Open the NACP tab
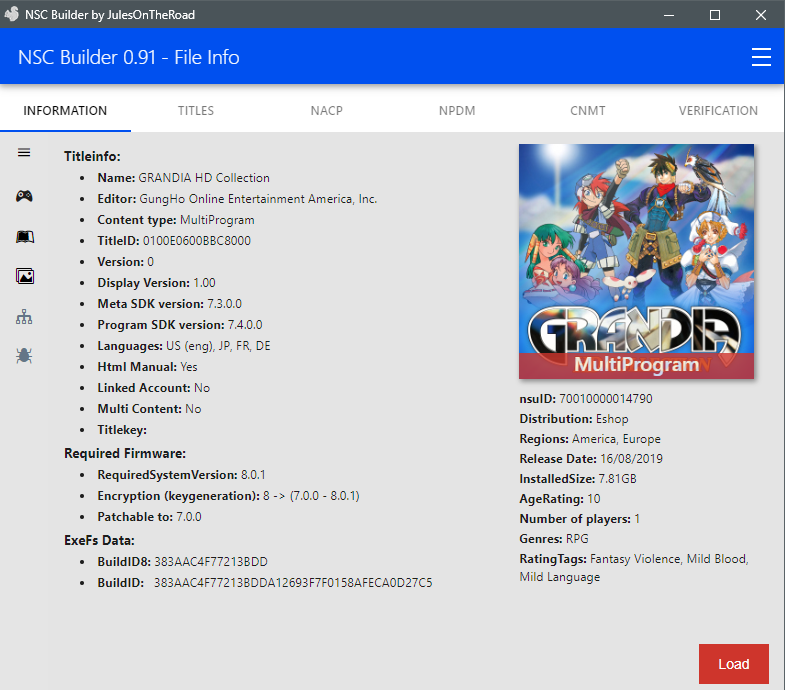The image size is (785, 690). click(326, 111)
